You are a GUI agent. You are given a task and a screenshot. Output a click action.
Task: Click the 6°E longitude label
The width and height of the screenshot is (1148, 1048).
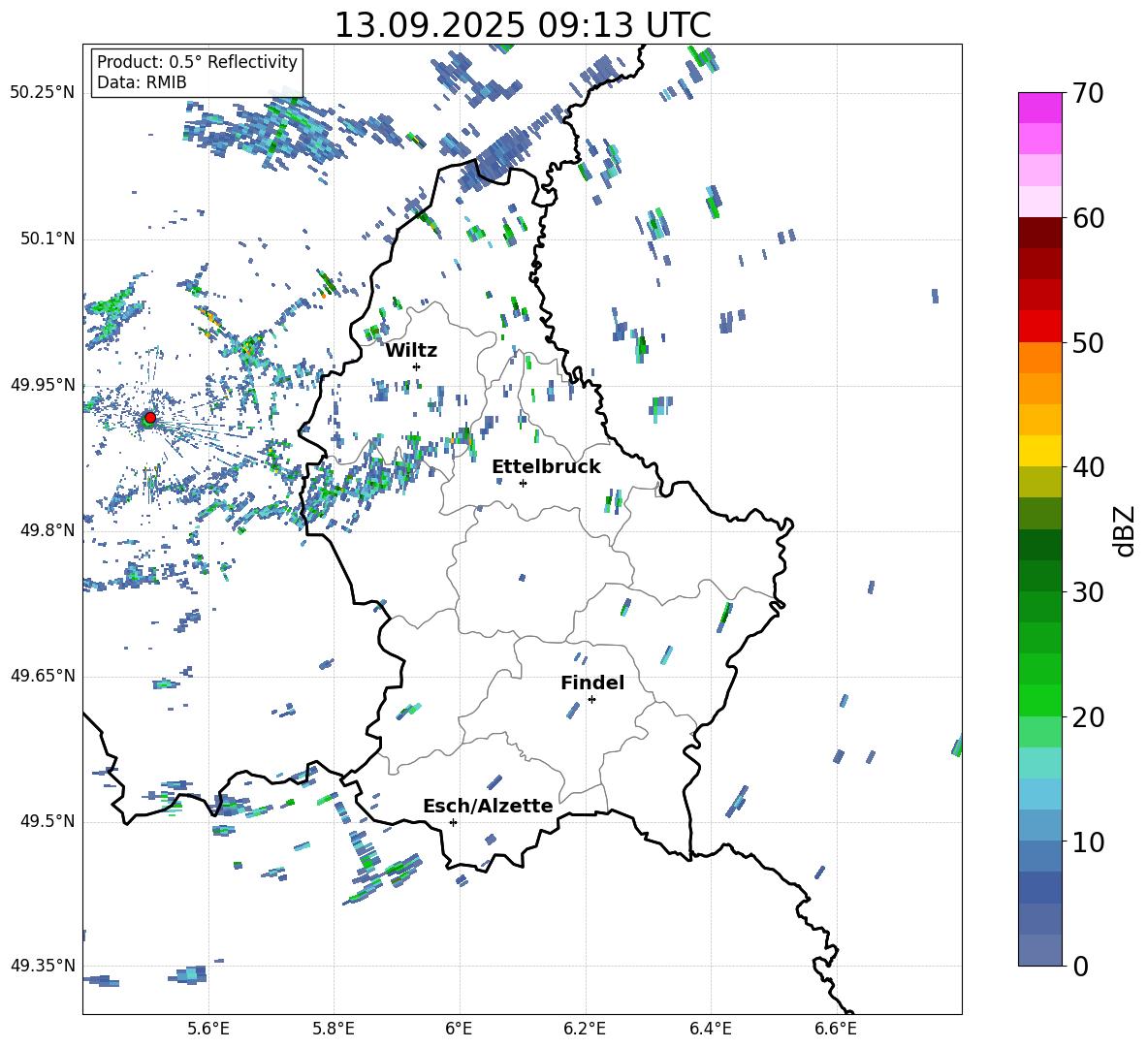tap(460, 1029)
